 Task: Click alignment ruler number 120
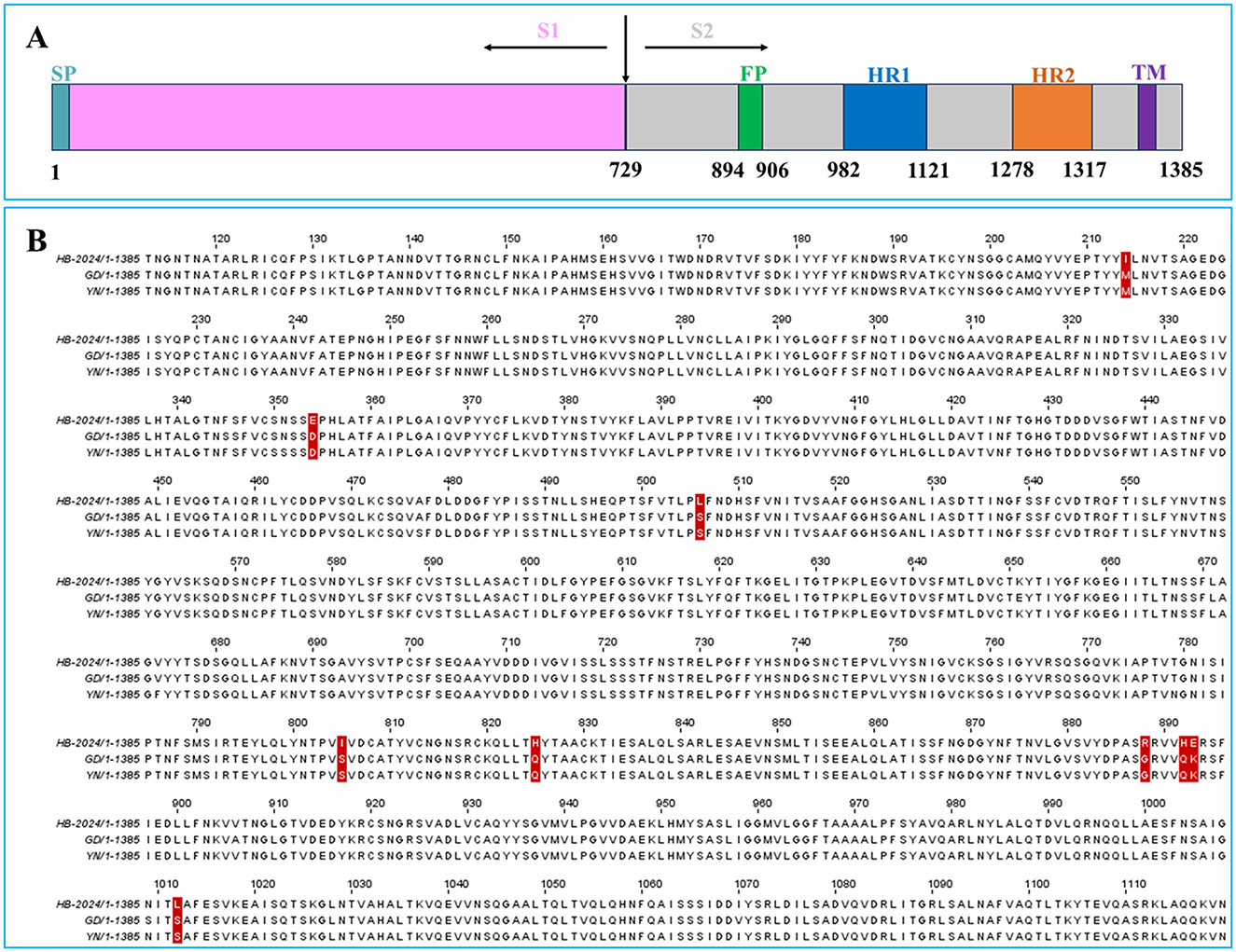click(221, 239)
